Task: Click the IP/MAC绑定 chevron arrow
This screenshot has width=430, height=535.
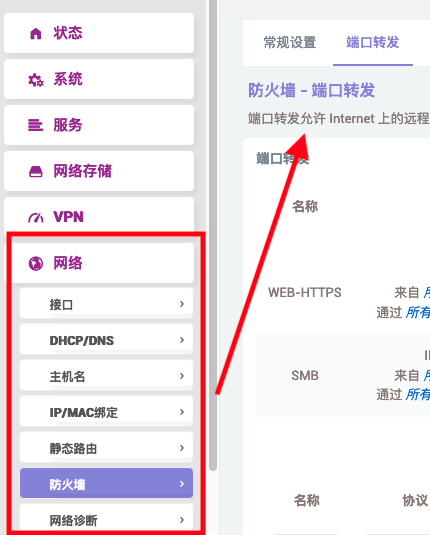Action: point(182,412)
